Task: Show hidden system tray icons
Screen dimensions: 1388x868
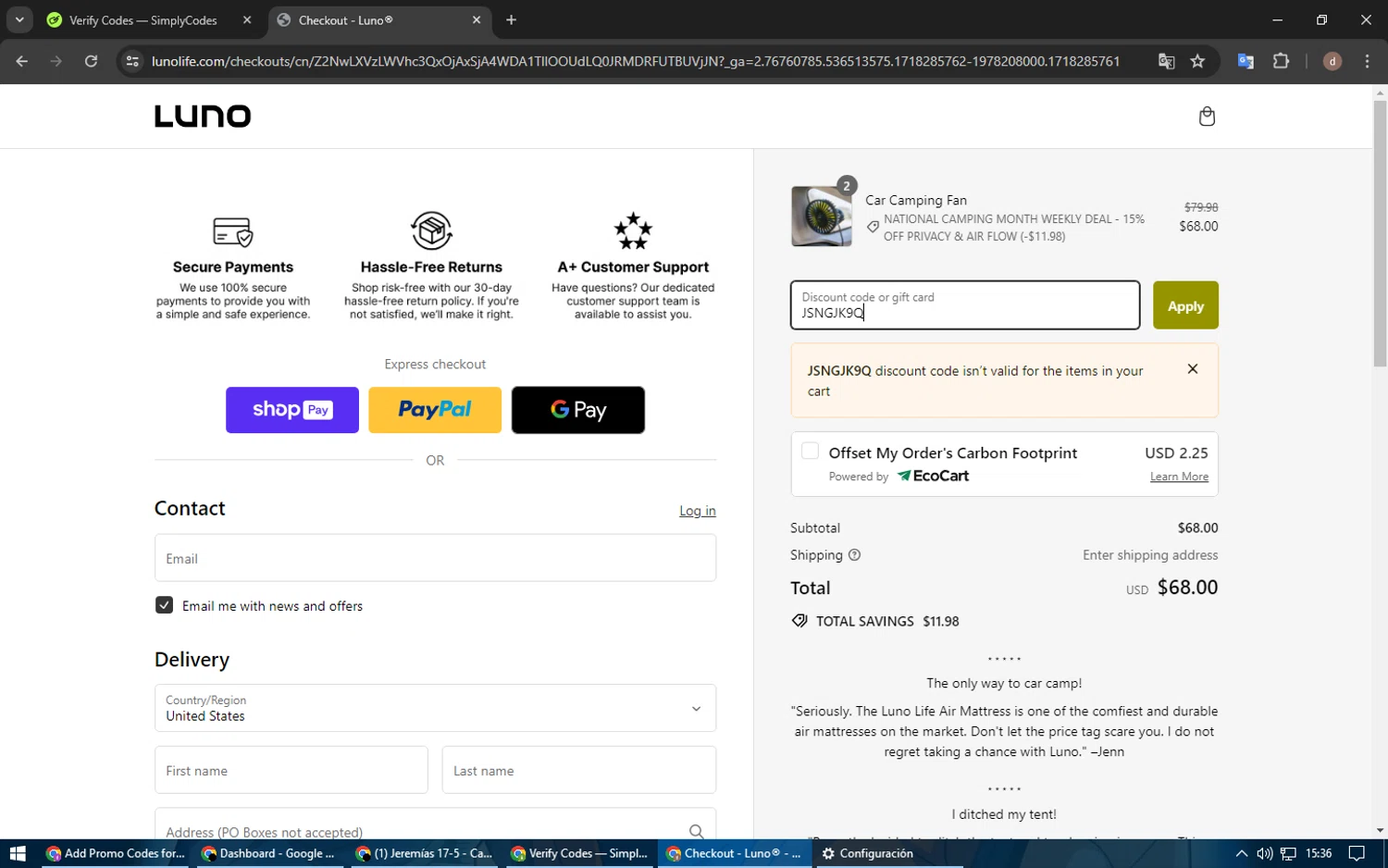Action: click(x=1242, y=853)
